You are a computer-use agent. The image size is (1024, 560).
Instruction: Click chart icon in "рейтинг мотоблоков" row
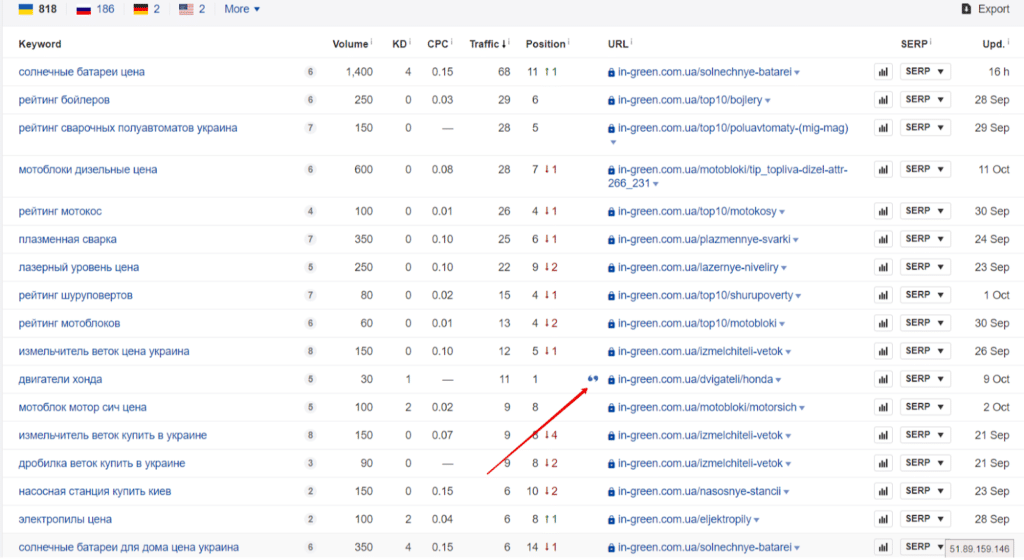(x=883, y=324)
